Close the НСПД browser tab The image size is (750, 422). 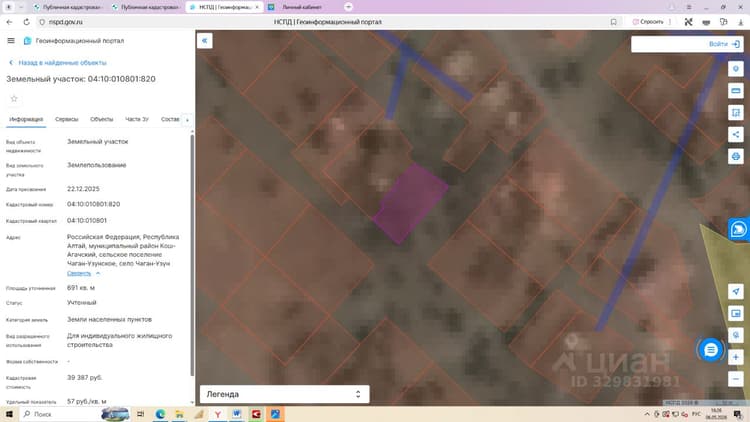click(257, 7)
